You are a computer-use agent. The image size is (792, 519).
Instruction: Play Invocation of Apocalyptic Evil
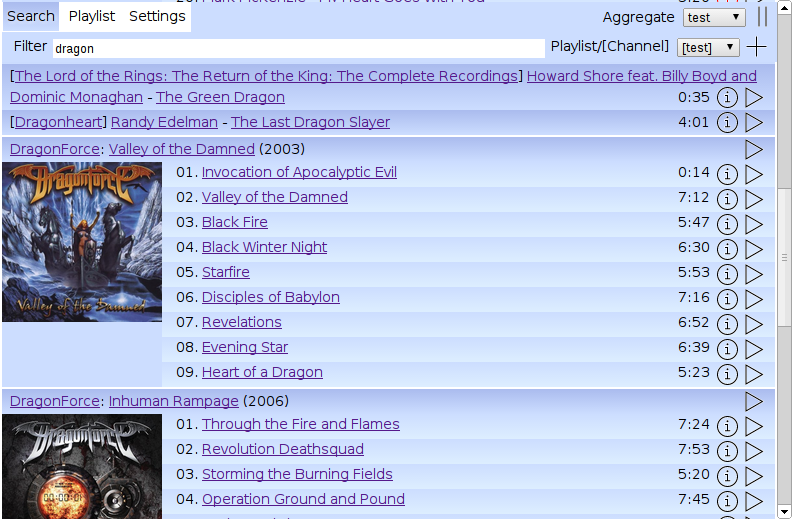754,174
